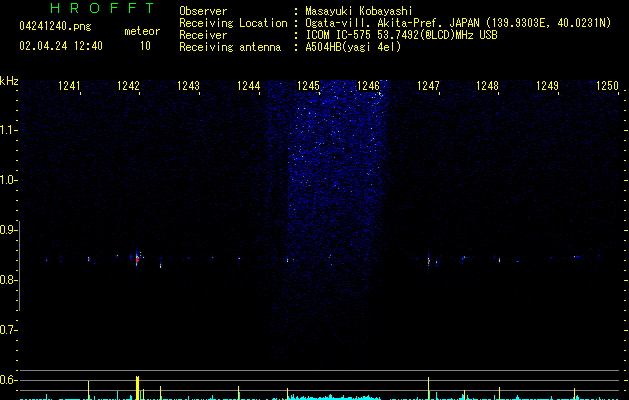Click the A504HB(yagi 4el) antenna text
This screenshot has width=629, height=400.
[x=353, y=47]
